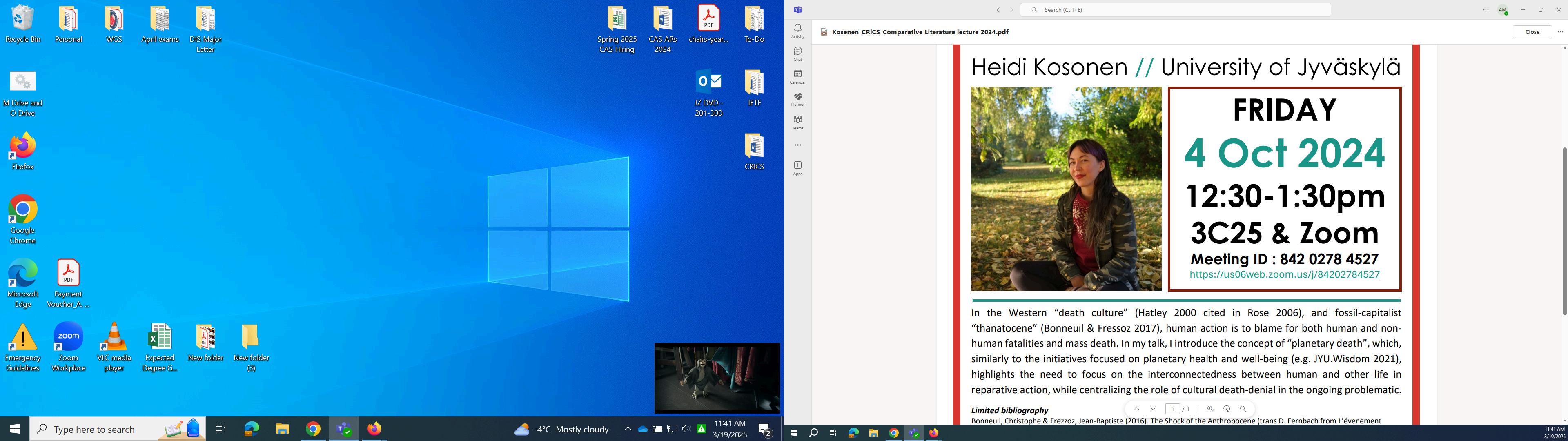Expand more apps ellipsis in Teams sidebar

pos(797,145)
